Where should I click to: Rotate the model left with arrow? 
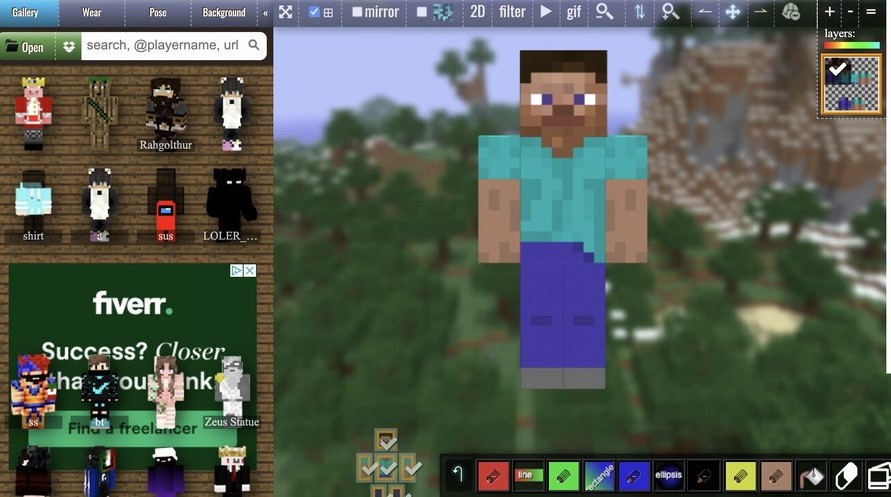[705, 12]
